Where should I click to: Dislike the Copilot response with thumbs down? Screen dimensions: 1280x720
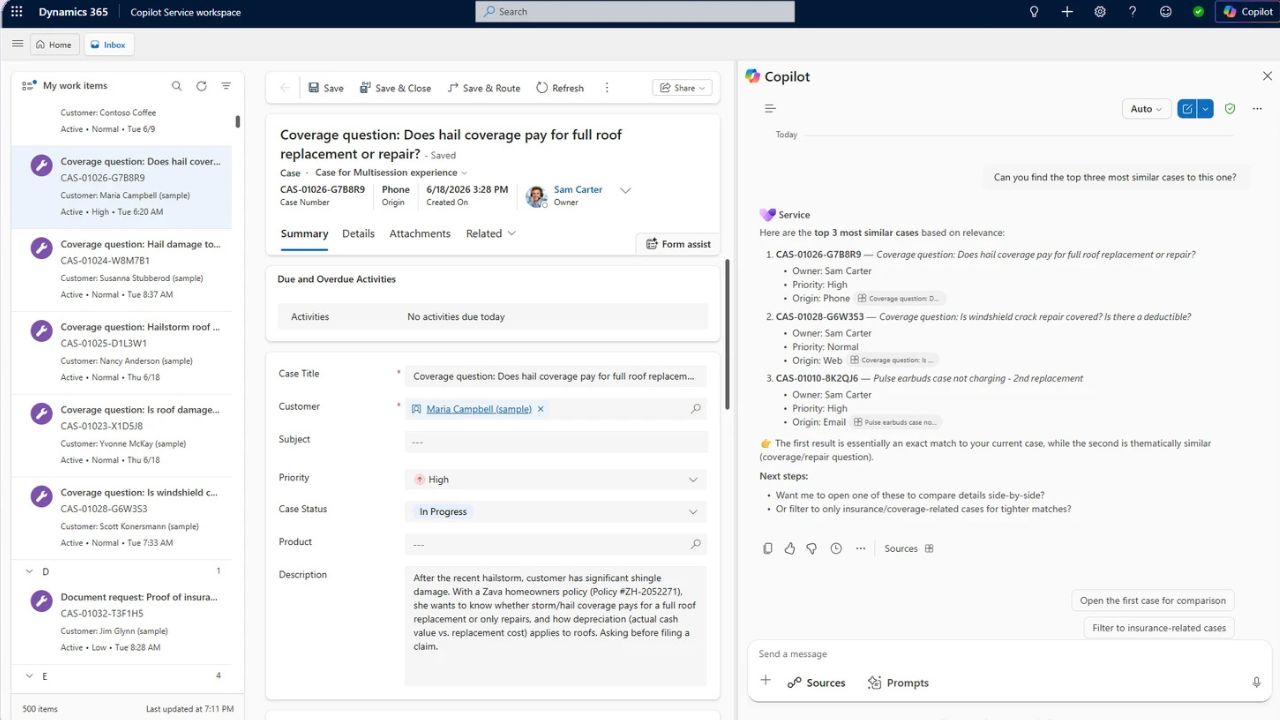point(812,549)
